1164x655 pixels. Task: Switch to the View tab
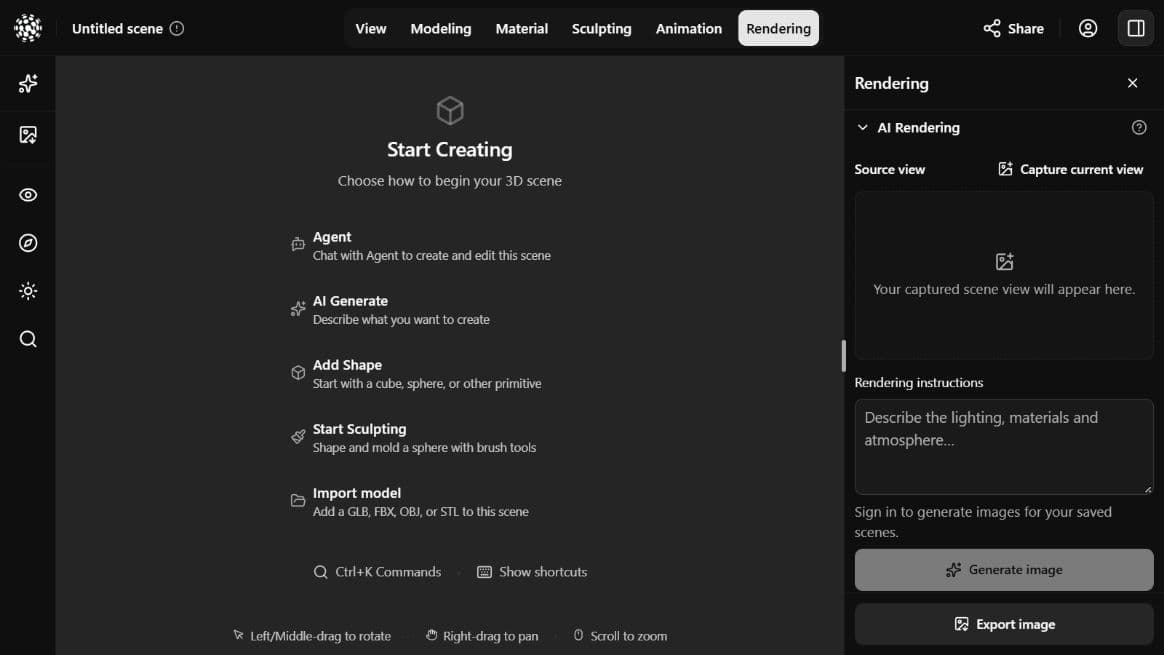(x=370, y=28)
